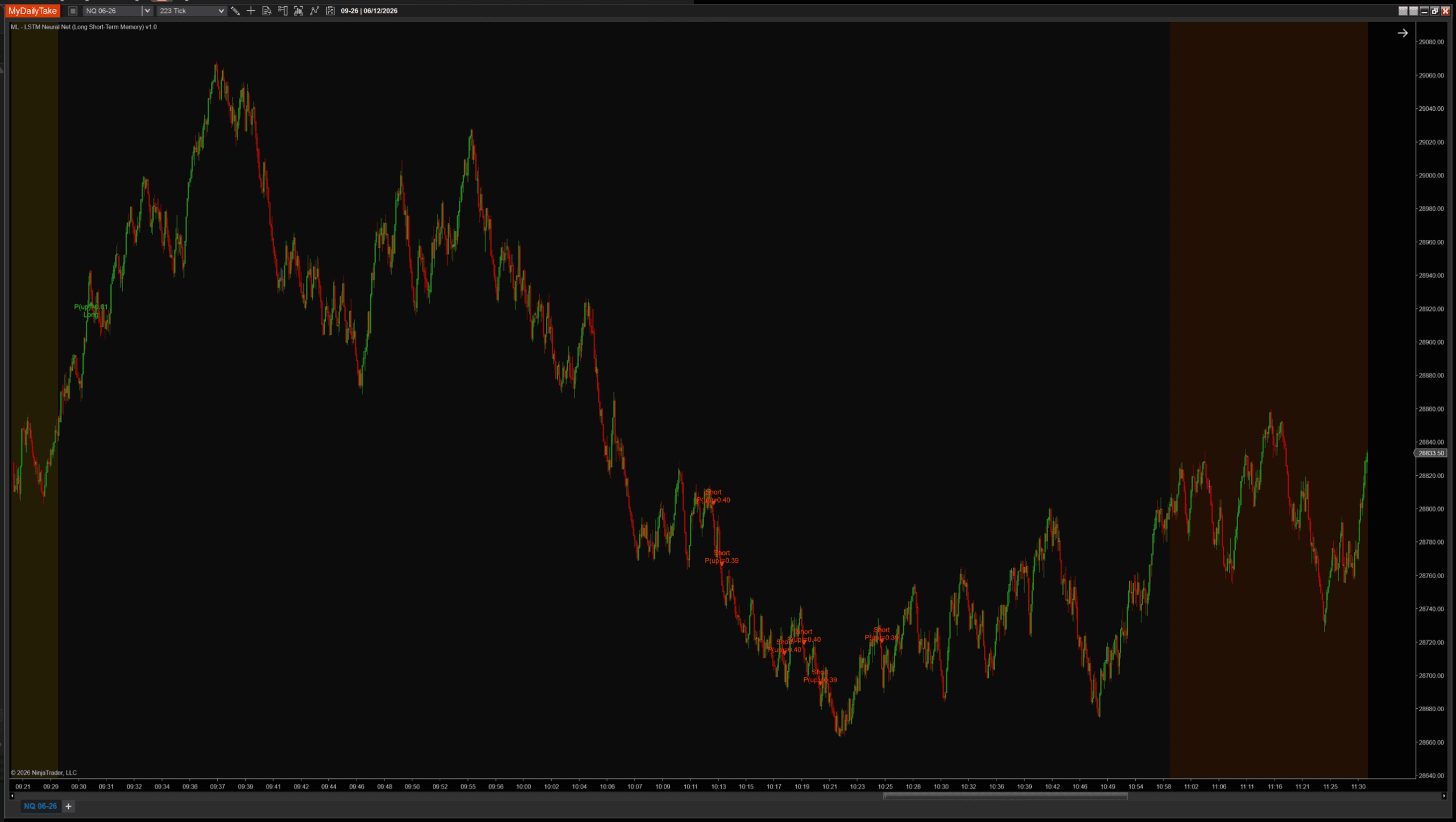The width and height of the screenshot is (1456, 822).
Task: Select the NQ 06-26 chart tab
Action: [40, 806]
